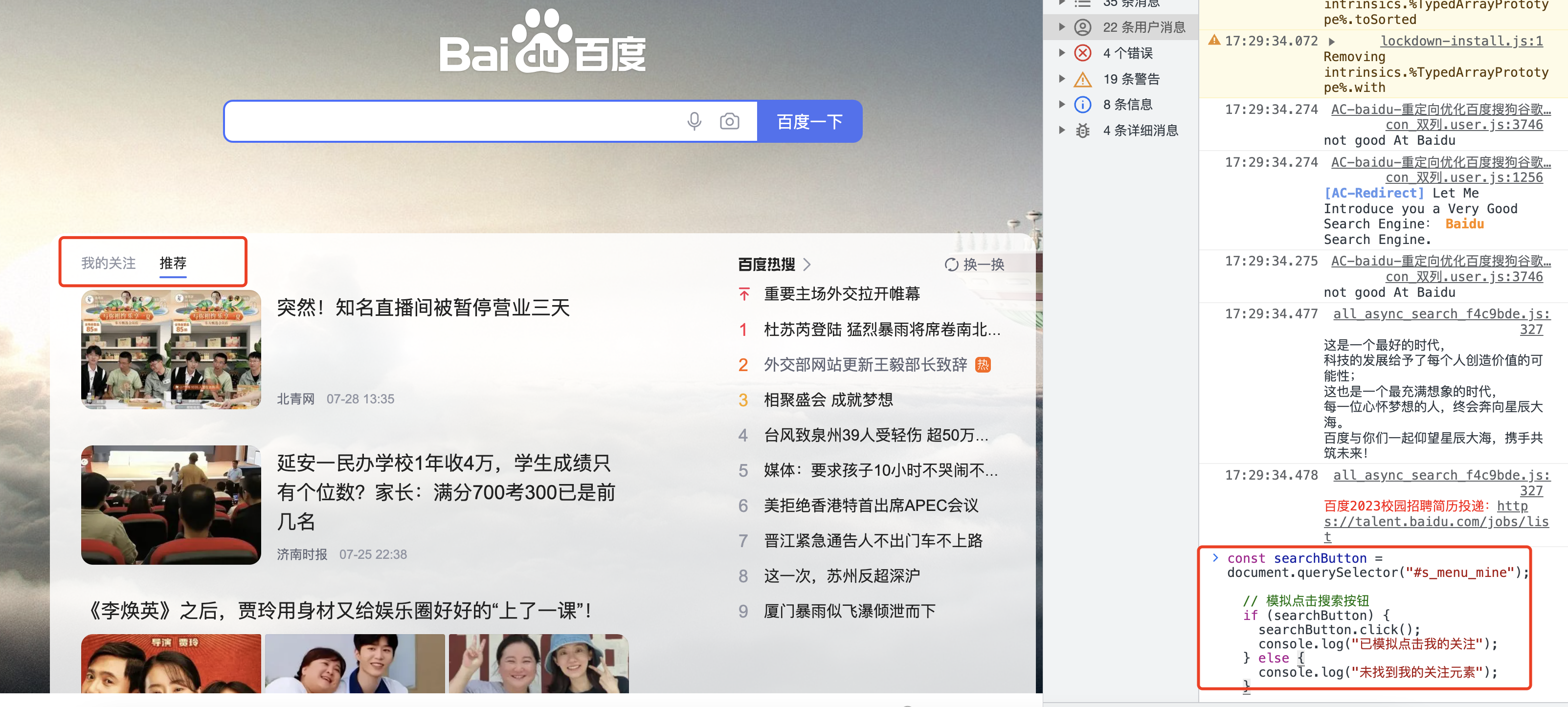Click the camera image search icon
Screen dimensions: 1568x707
point(729,121)
